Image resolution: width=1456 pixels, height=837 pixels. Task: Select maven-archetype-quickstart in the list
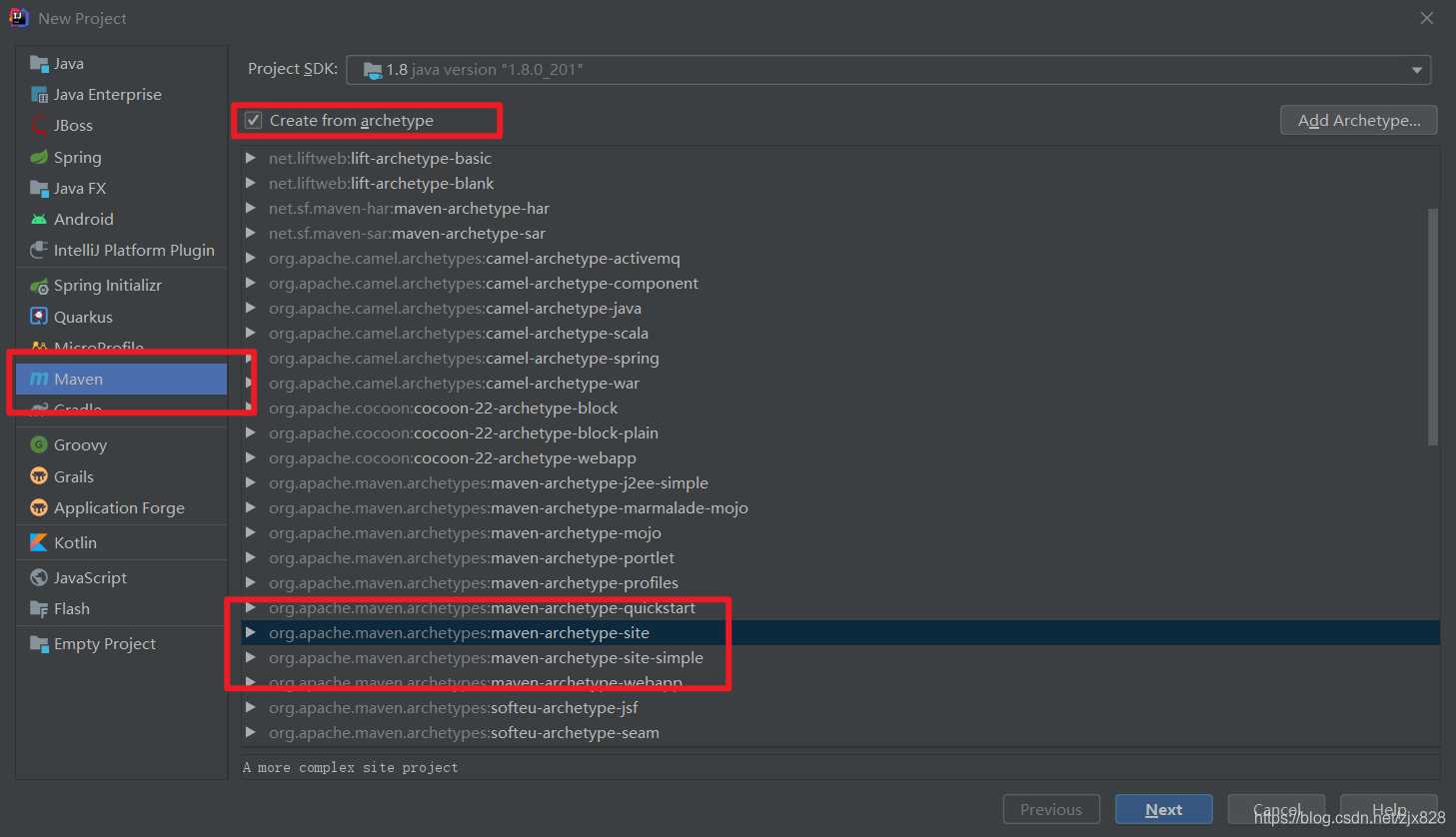click(840, 607)
